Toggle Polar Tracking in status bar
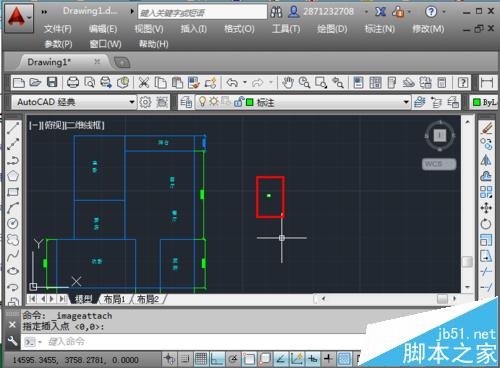The image size is (500, 368). coord(233,359)
